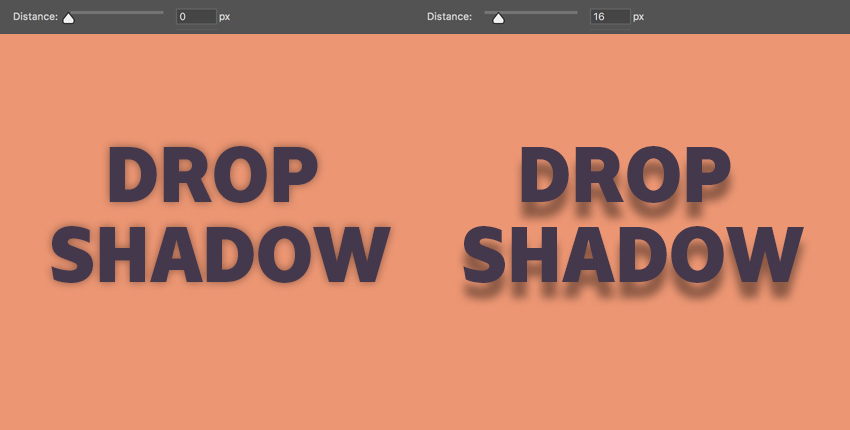
Task: Select the left "Distance:" label
Action: click(x=34, y=17)
